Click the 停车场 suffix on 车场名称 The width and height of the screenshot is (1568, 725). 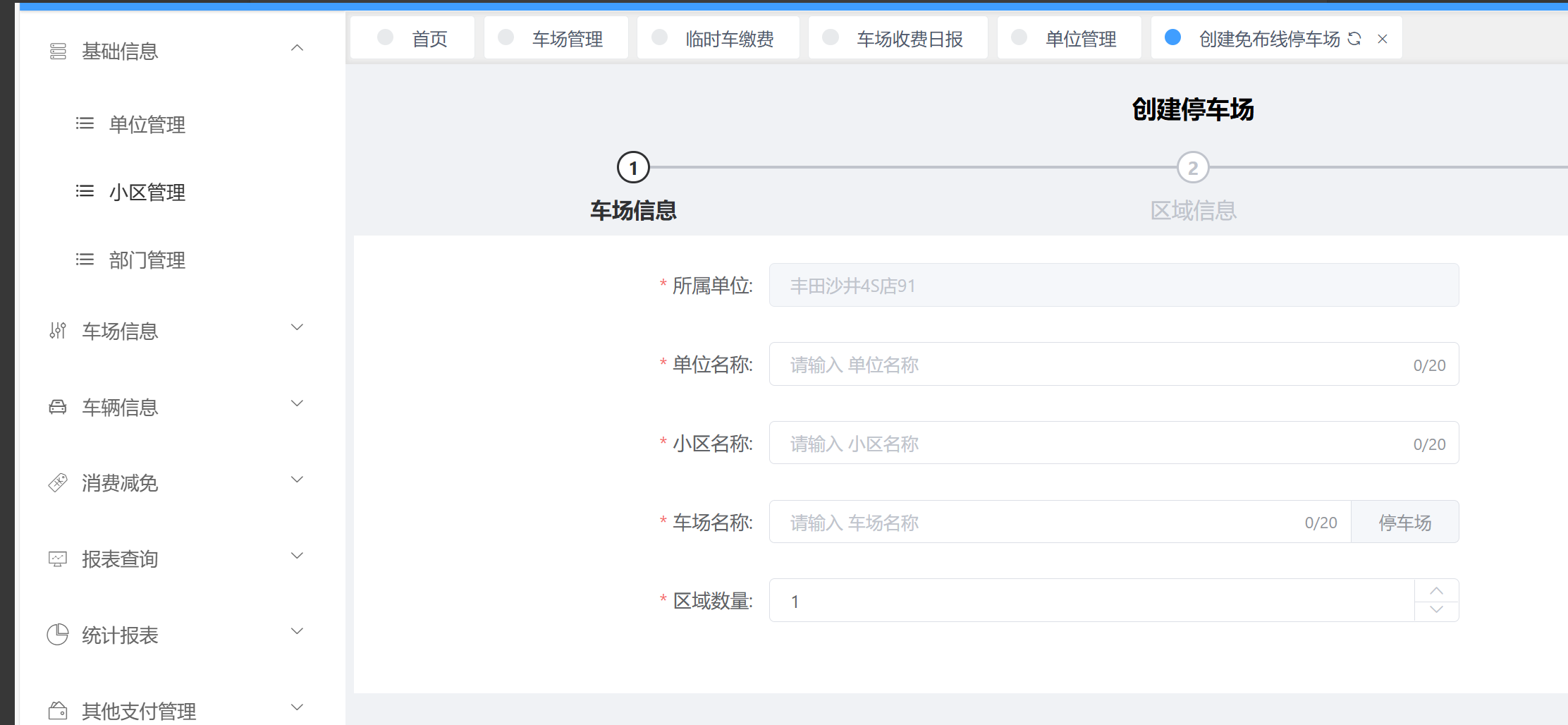tap(1405, 522)
